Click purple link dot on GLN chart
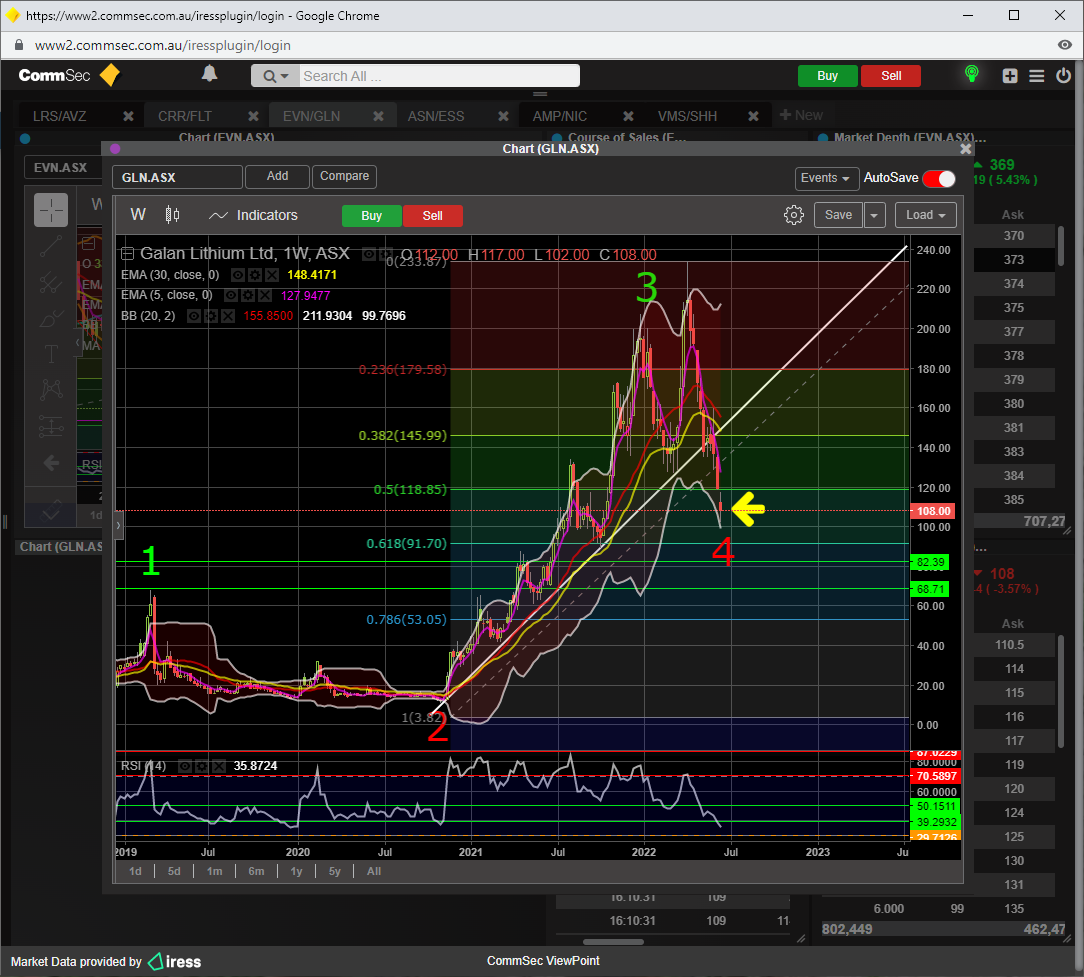This screenshot has width=1084, height=977. [x=115, y=149]
